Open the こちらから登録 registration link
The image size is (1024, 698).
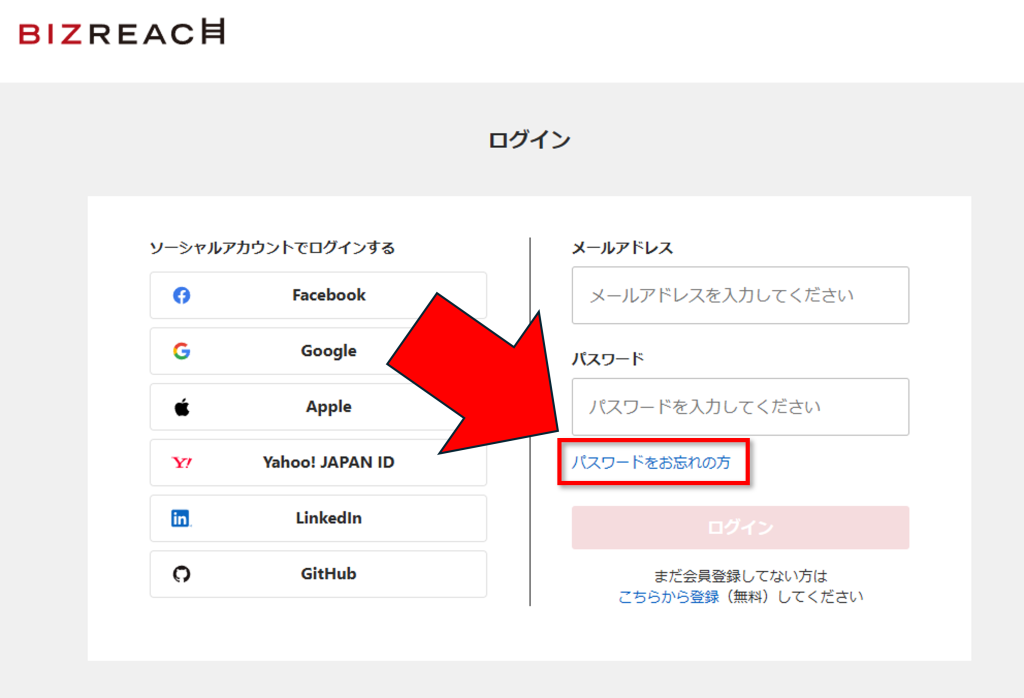pos(668,597)
